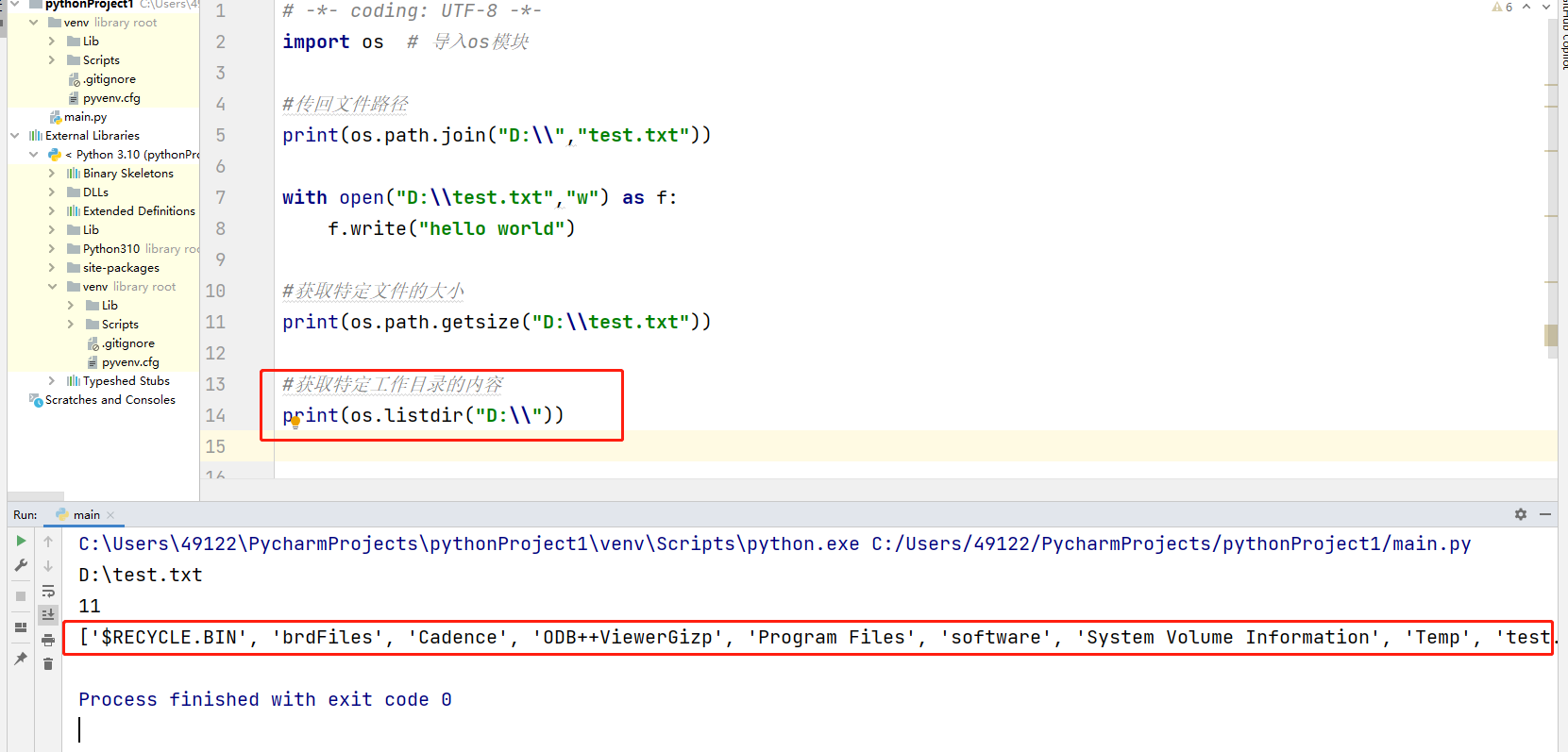
Task: Expand the DLLs folder
Action: (x=52, y=192)
